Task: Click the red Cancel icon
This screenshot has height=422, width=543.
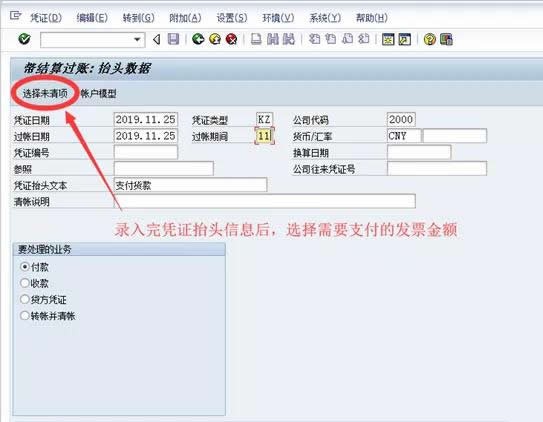Action: coord(231,39)
